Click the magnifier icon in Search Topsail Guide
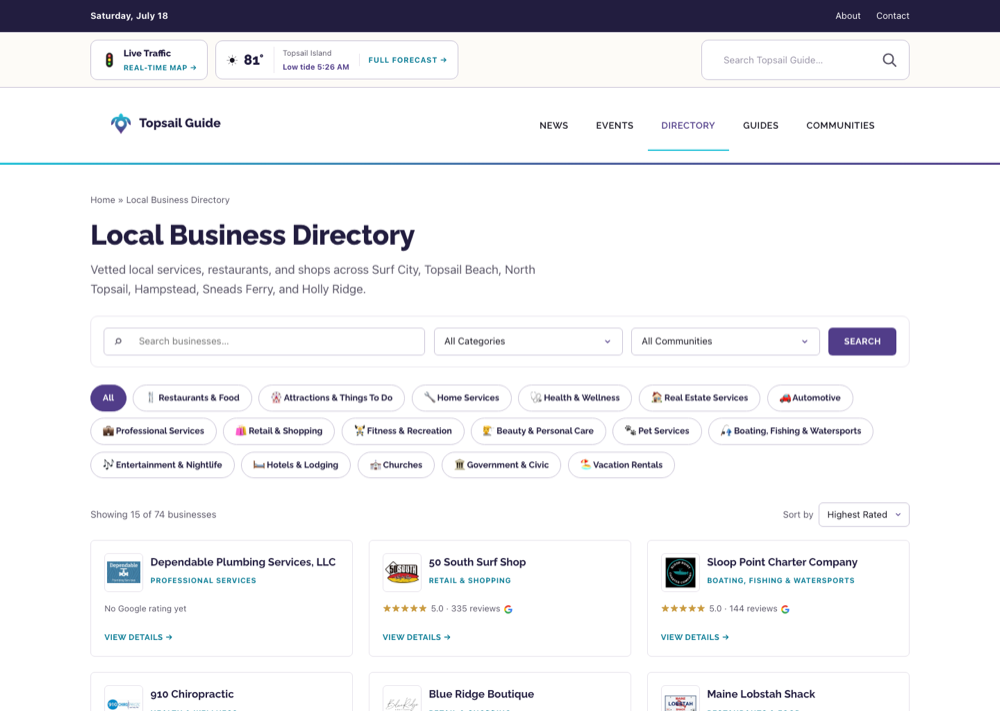 pyautogui.click(x=889, y=60)
